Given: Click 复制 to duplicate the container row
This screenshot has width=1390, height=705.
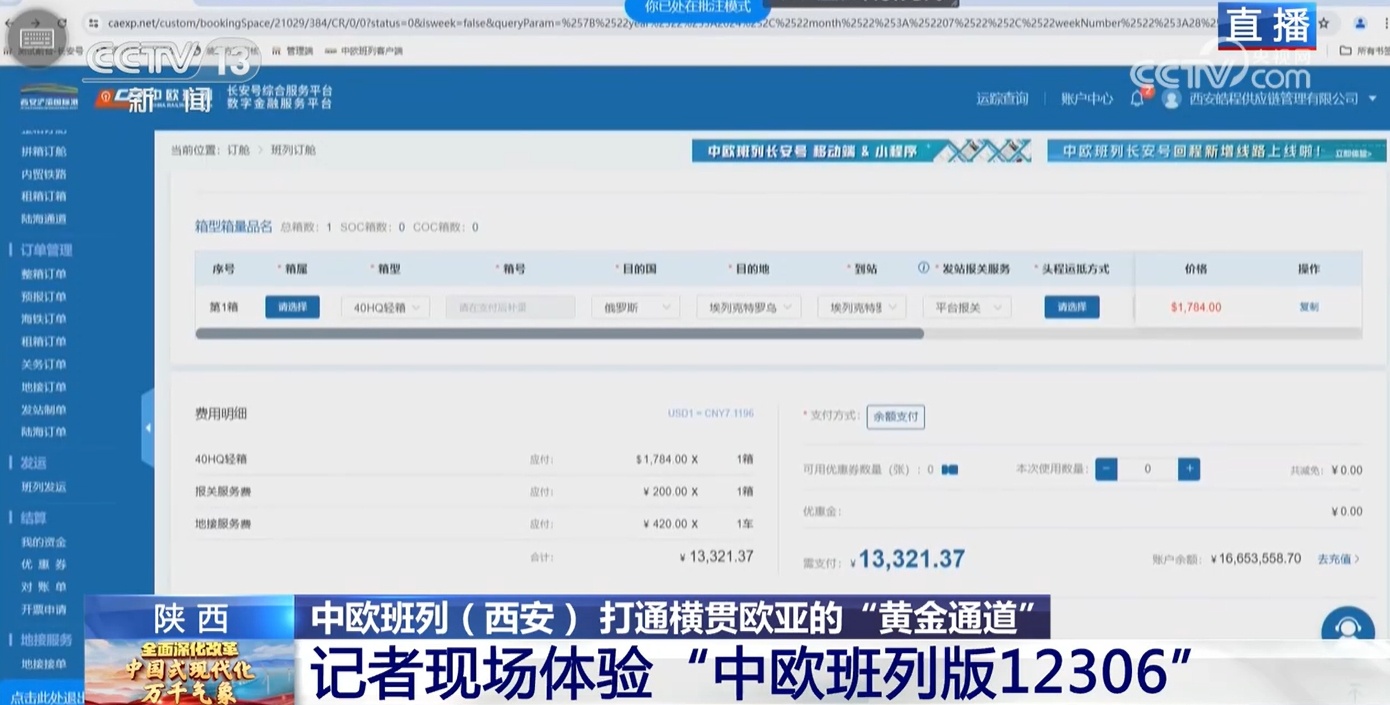Looking at the screenshot, I should [x=1308, y=307].
